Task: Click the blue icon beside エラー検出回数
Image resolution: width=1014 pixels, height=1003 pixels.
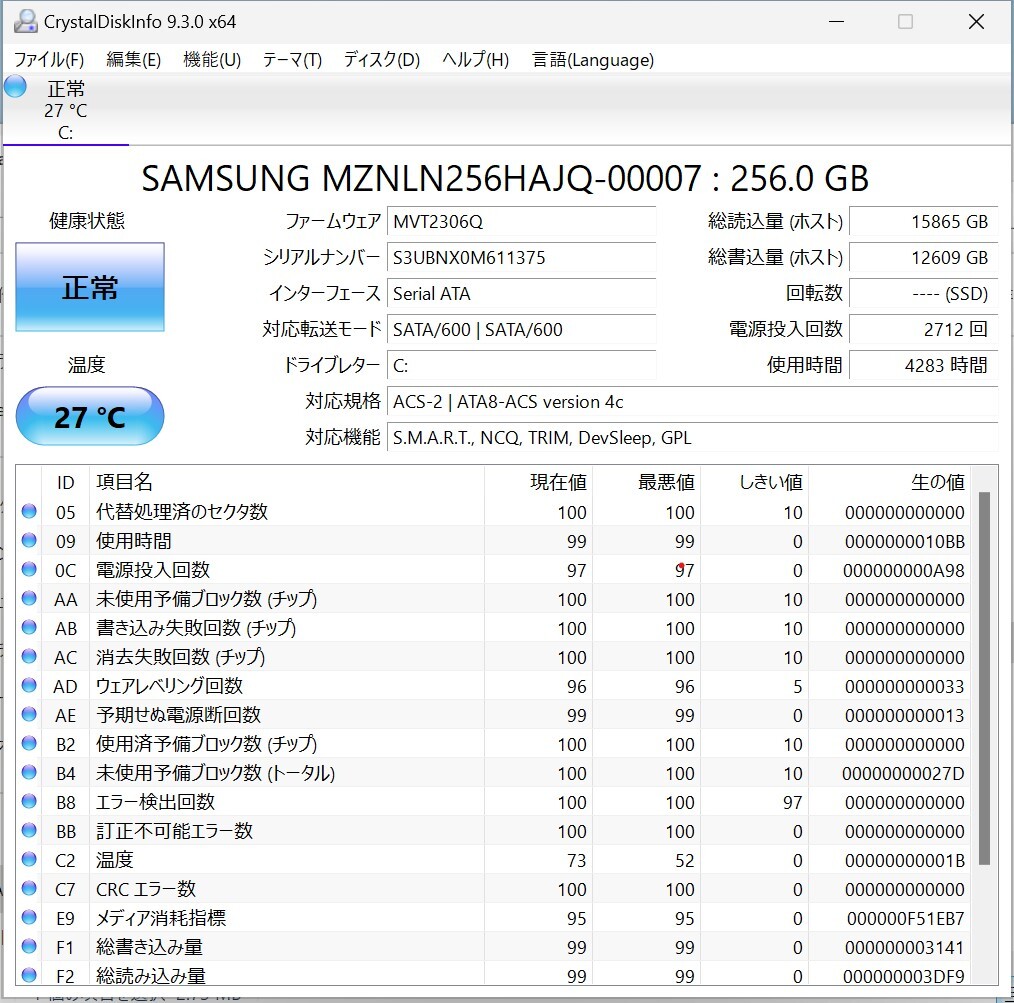Action: point(29,800)
